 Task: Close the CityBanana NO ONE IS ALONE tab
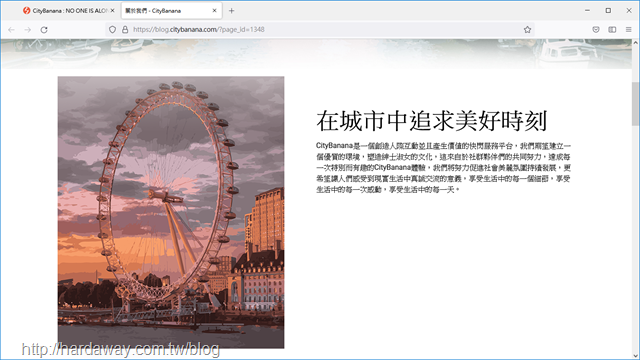click(113, 11)
